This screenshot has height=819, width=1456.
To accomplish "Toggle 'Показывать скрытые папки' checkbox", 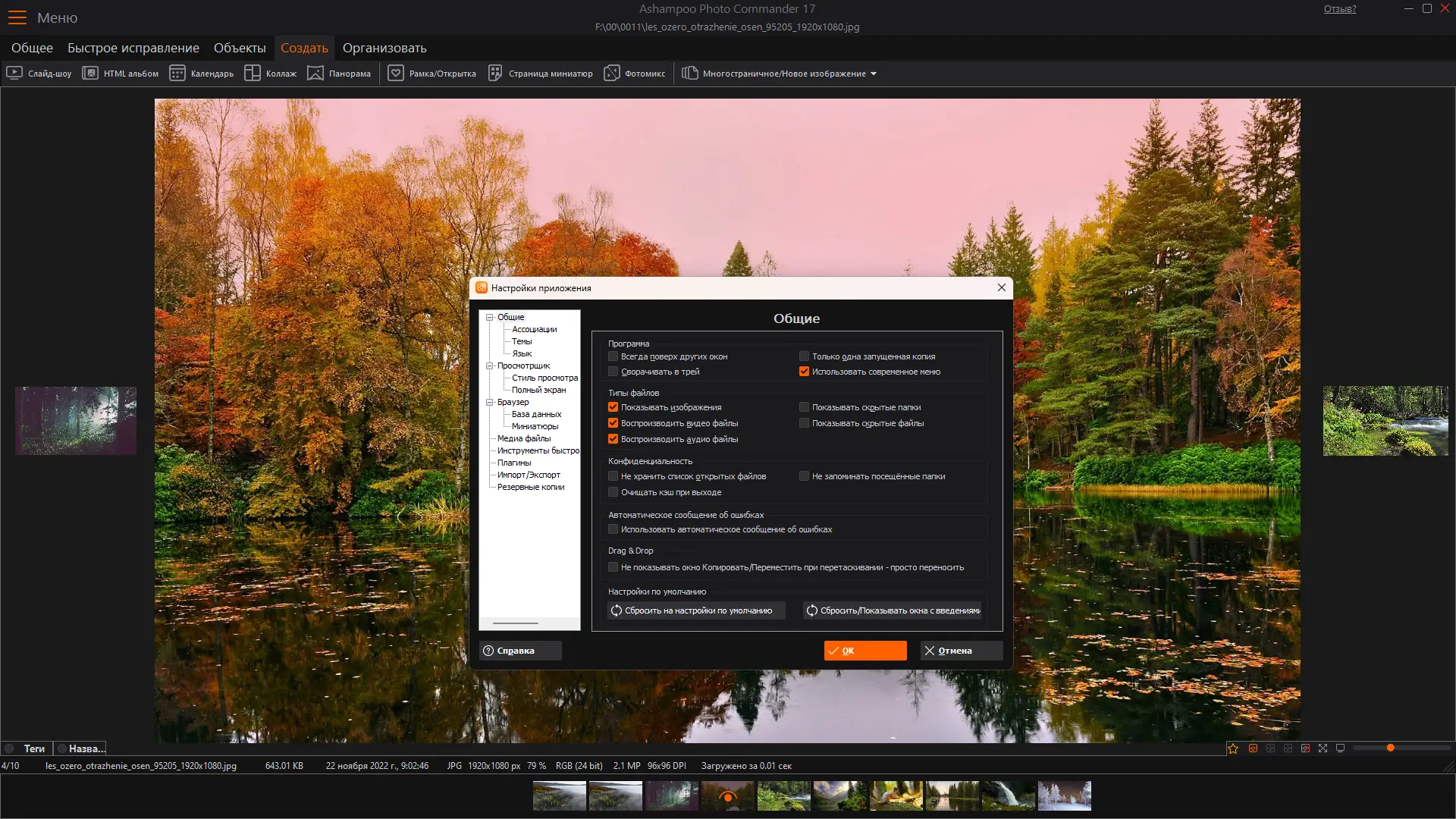I will 804,407.
